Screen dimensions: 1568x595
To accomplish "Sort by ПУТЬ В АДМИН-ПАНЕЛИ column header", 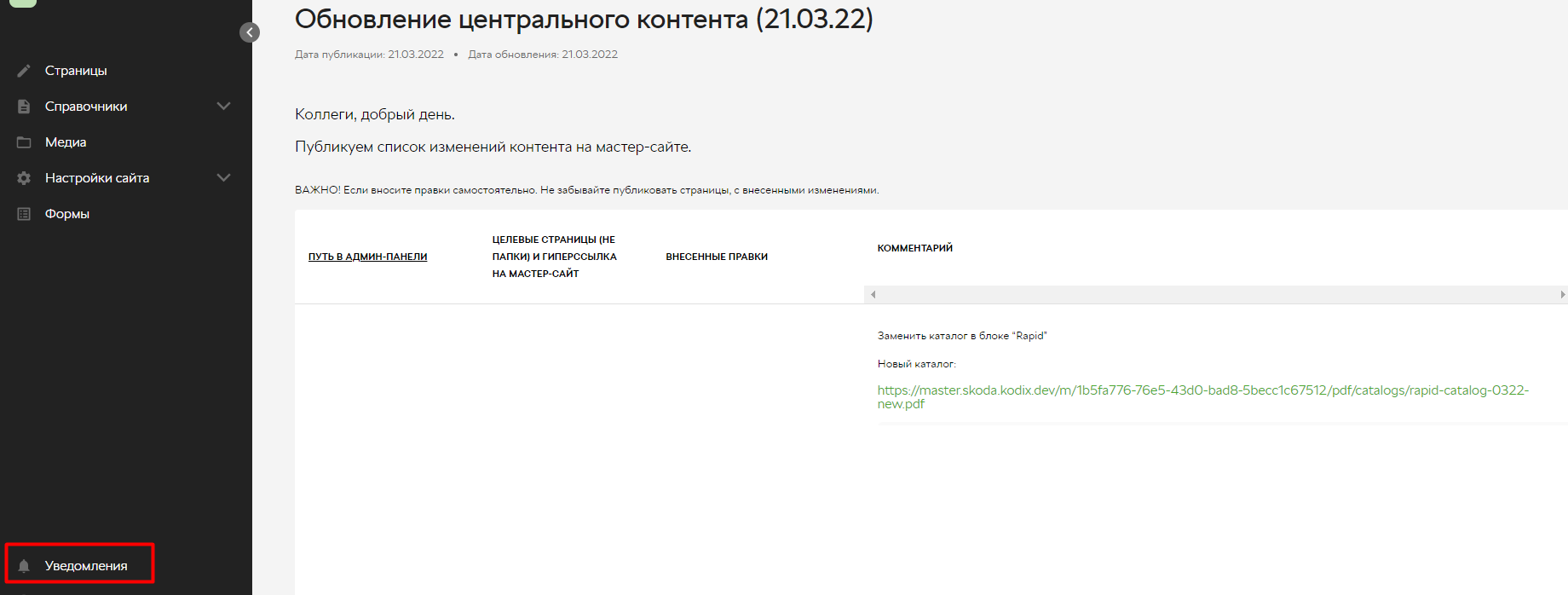I will (x=368, y=257).
